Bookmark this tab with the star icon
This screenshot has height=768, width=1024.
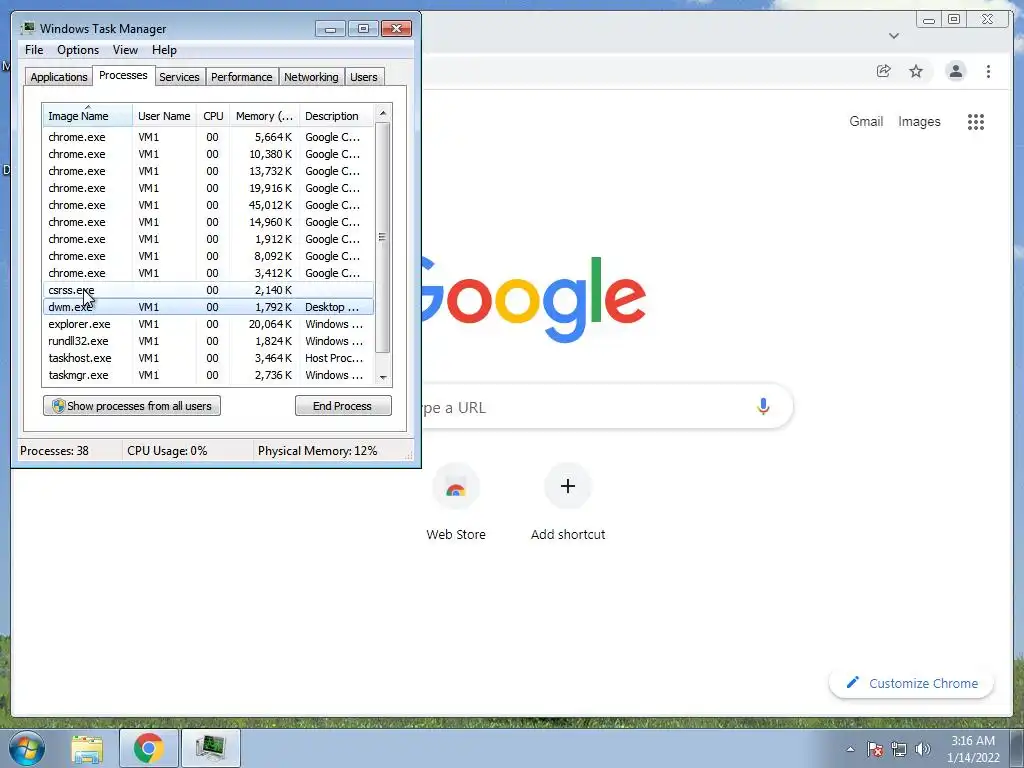[916, 71]
